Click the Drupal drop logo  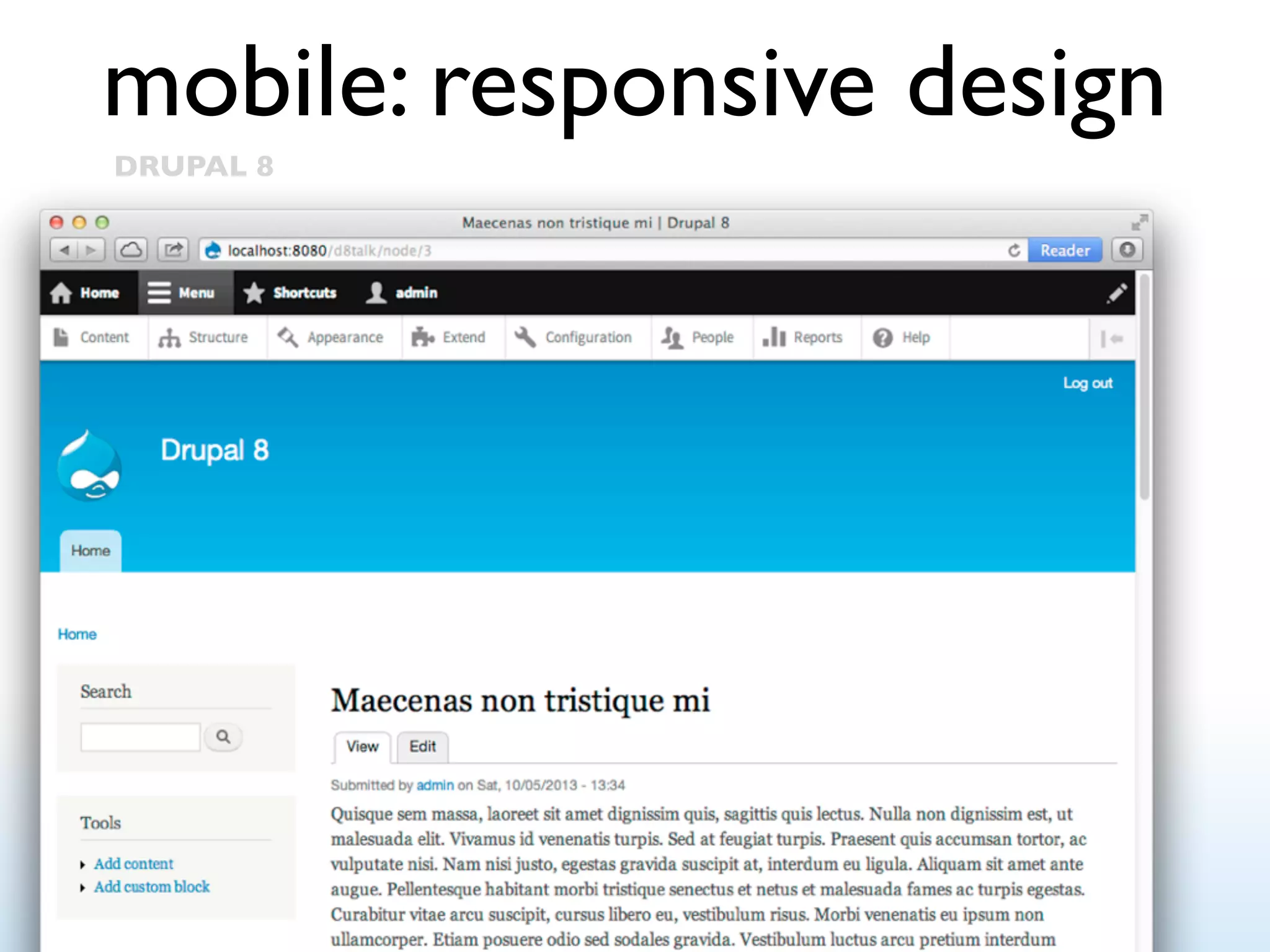point(90,465)
